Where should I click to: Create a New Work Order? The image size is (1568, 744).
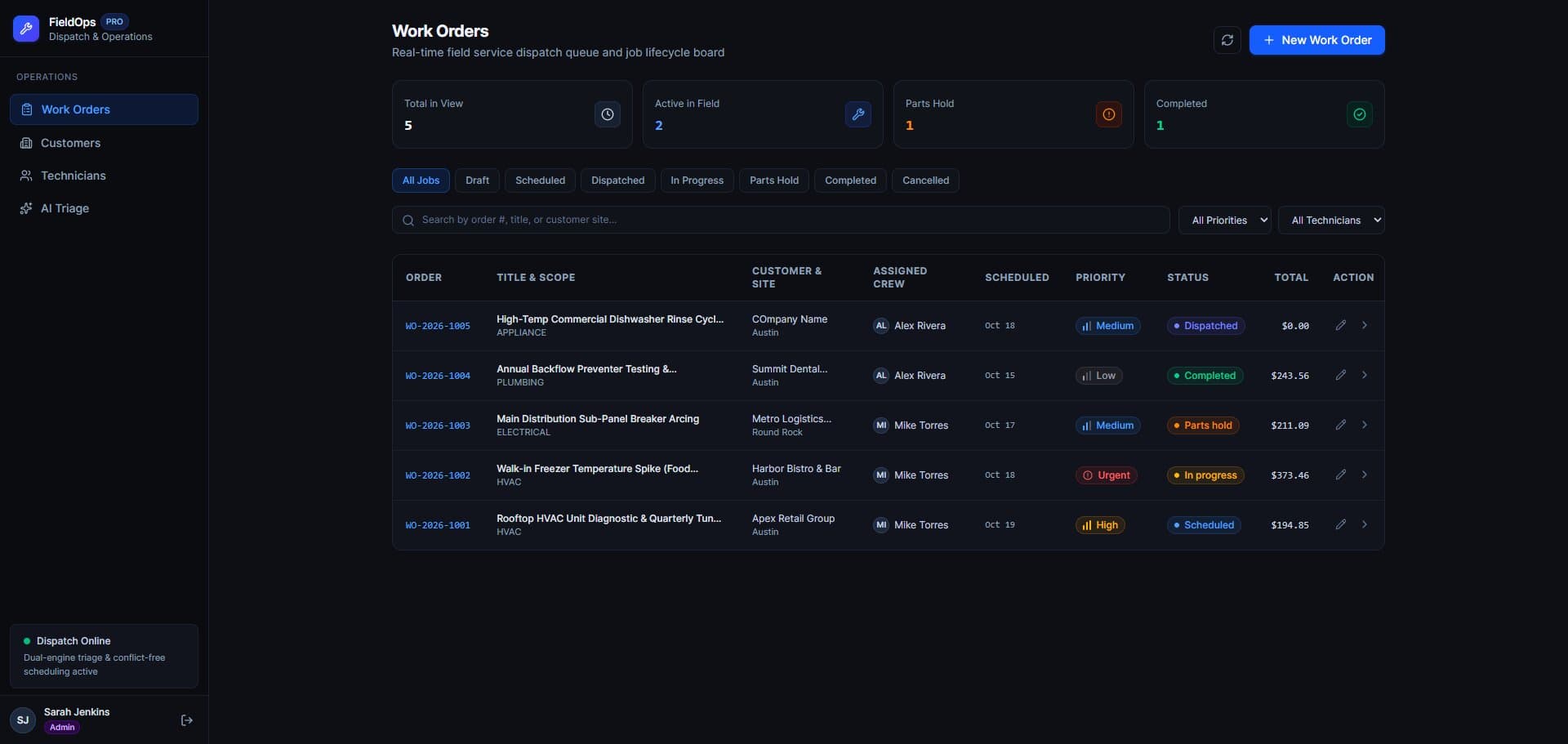pyautogui.click(x=1316, y=40)
